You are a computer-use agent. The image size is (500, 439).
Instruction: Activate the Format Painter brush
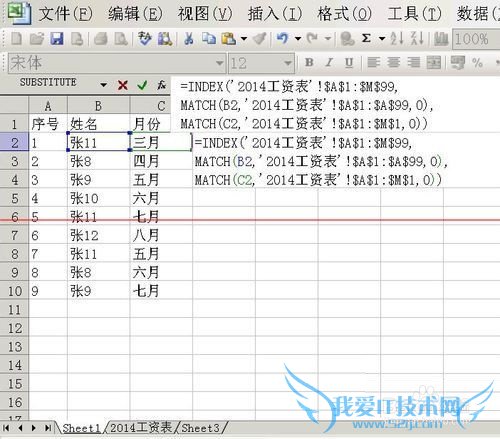tap(259, 39)
